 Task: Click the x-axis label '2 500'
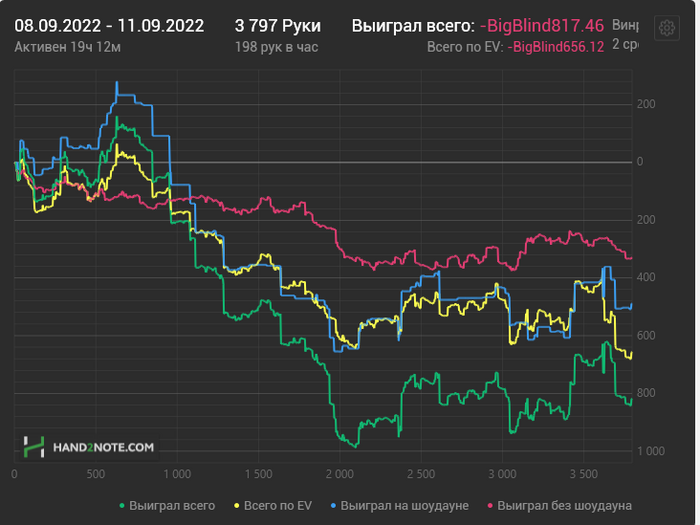click(x=421, y=474)
